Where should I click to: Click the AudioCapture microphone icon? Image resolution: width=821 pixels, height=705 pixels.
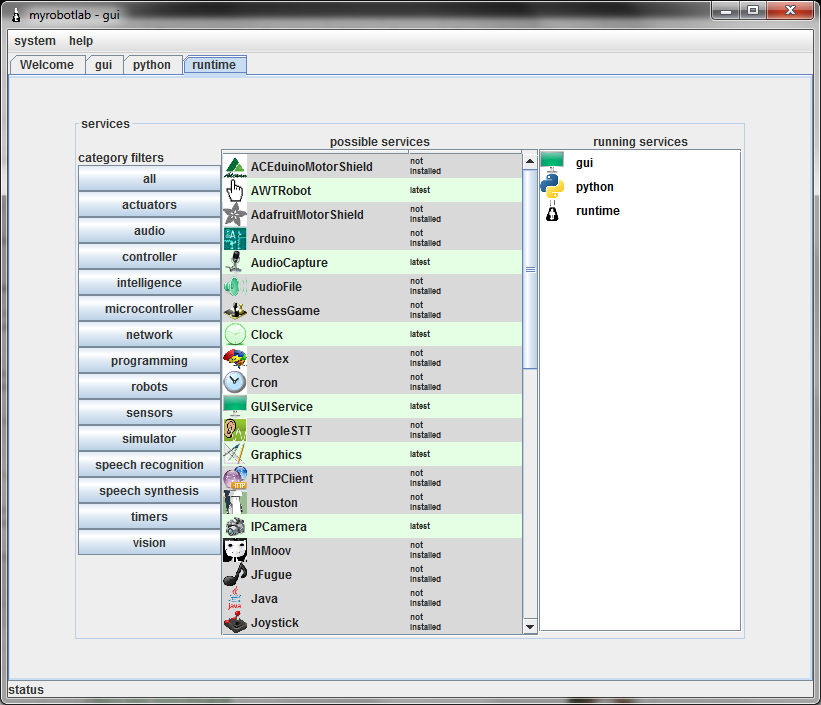[x=235, y=262]
